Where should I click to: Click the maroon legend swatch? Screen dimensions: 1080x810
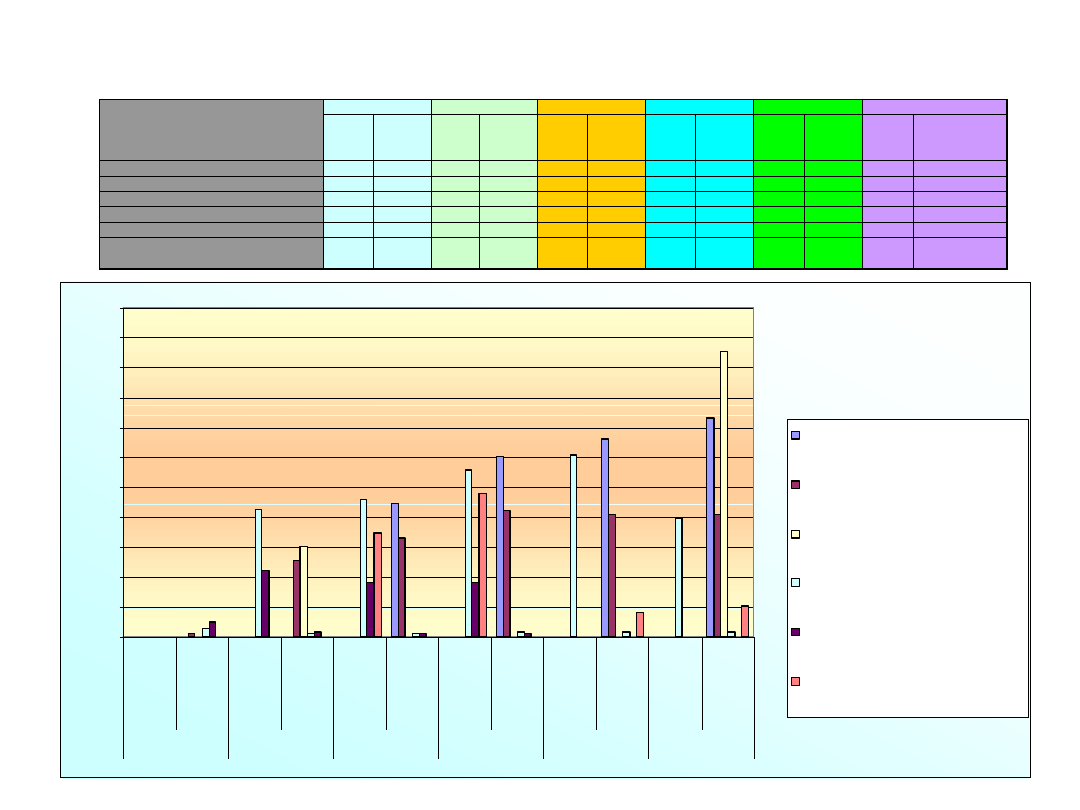pos(796,484)
